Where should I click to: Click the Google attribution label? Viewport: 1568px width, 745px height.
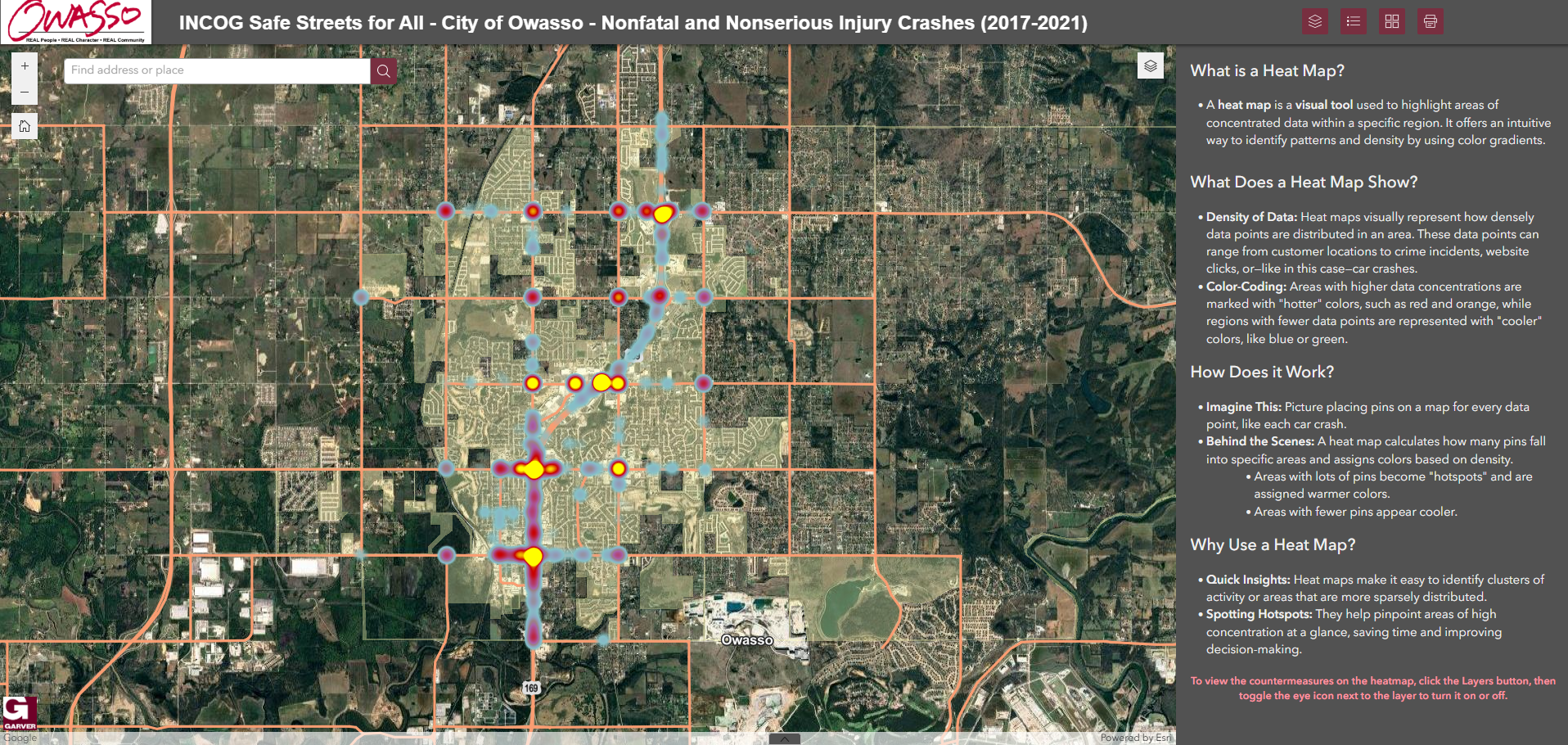[20, 738]
